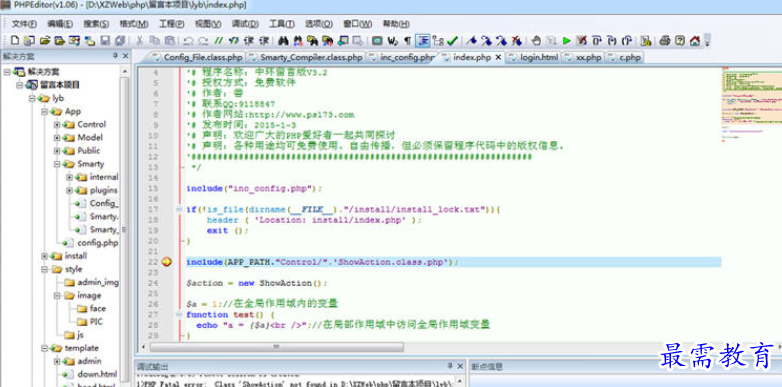Collapse the lyb folder node

pos(32,98)
